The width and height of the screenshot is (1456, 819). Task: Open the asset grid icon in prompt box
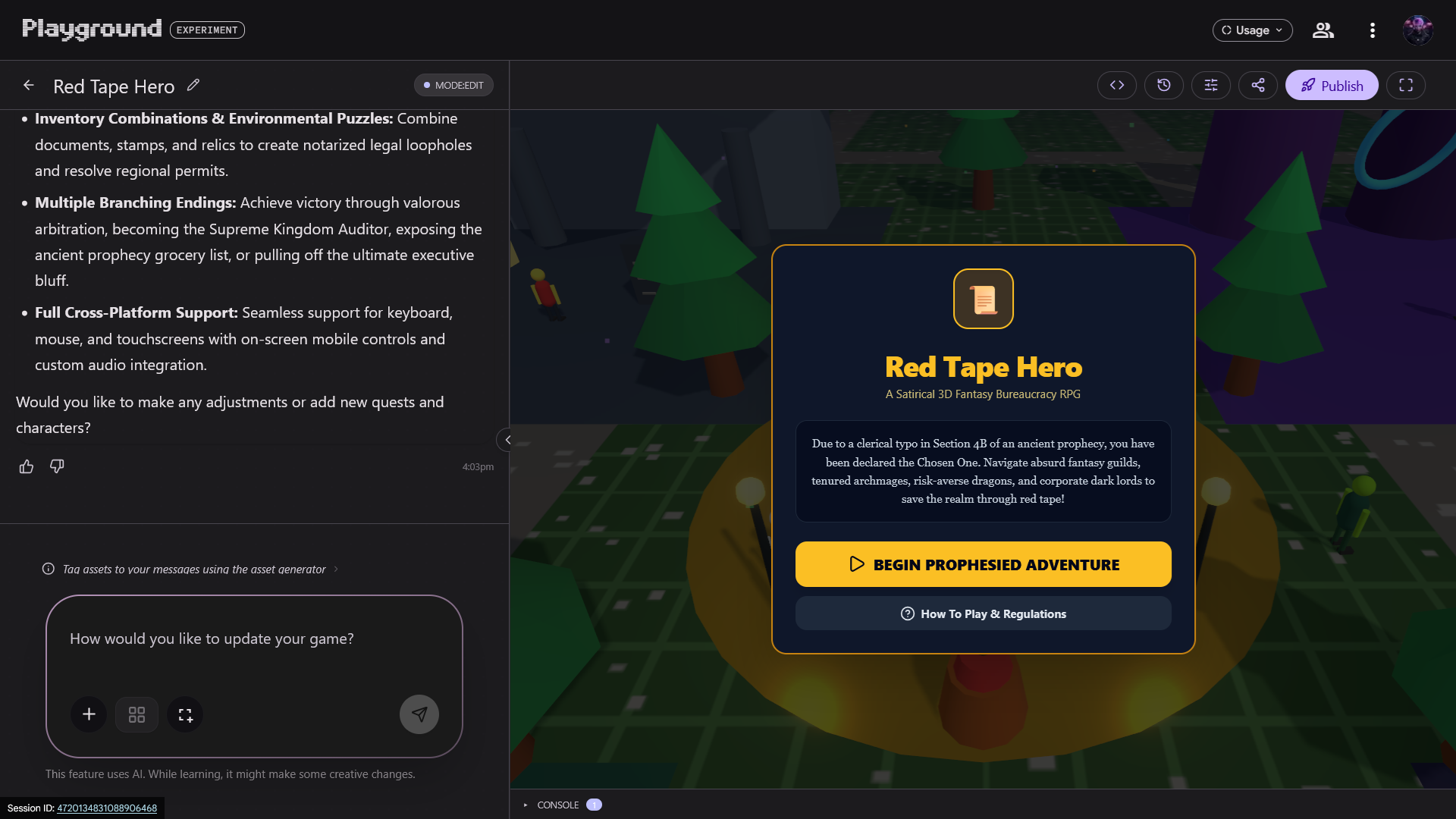click(136, 714)
